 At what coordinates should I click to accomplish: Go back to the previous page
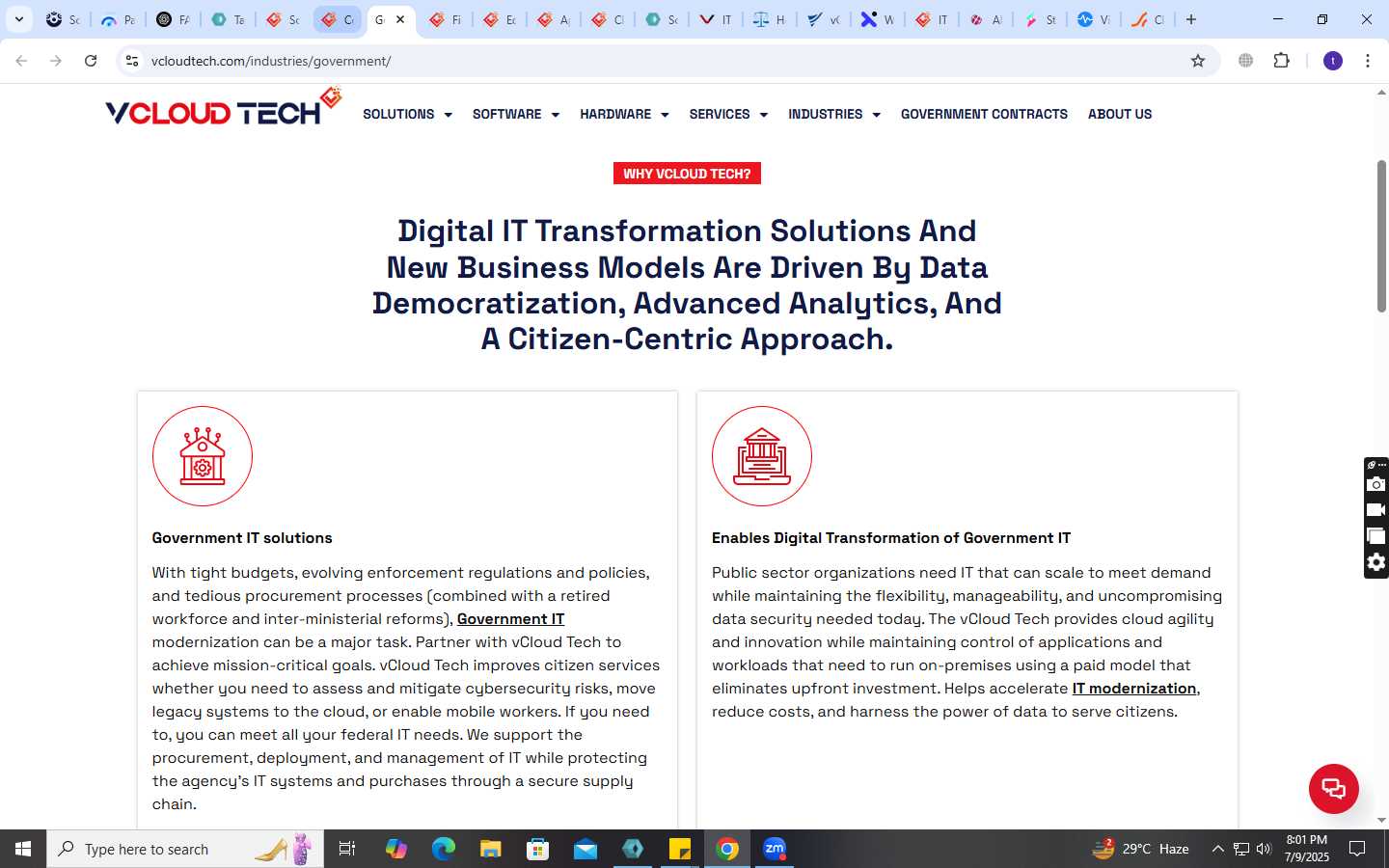(21, 61)
